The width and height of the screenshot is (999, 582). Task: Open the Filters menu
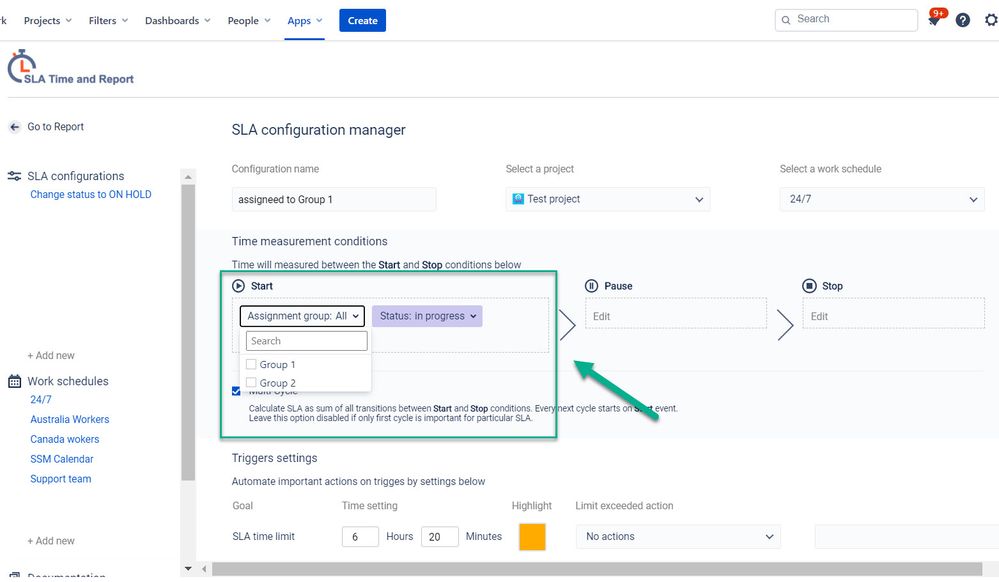coord(108,20)
